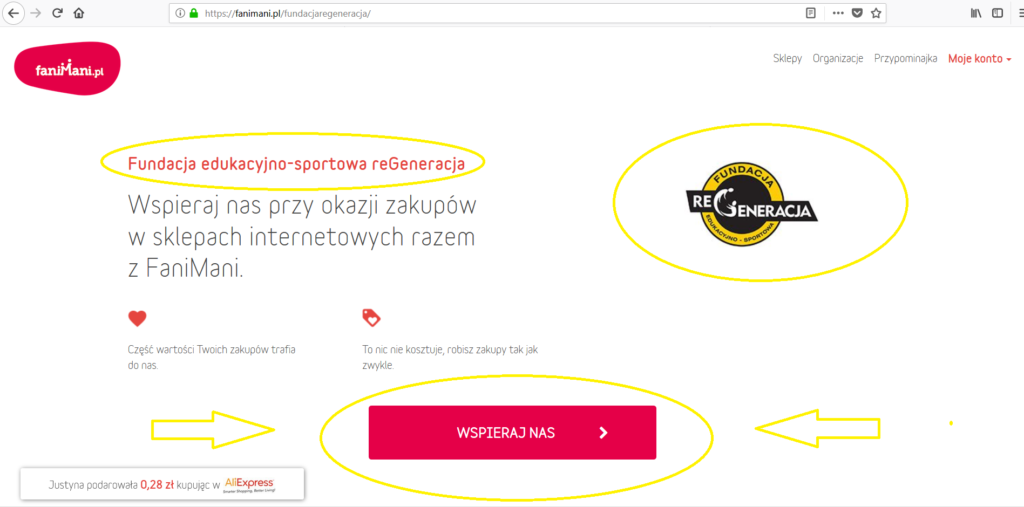Go to the Przypominajka link
Viewport: 1024px width, 507px height.
point(906,58)
